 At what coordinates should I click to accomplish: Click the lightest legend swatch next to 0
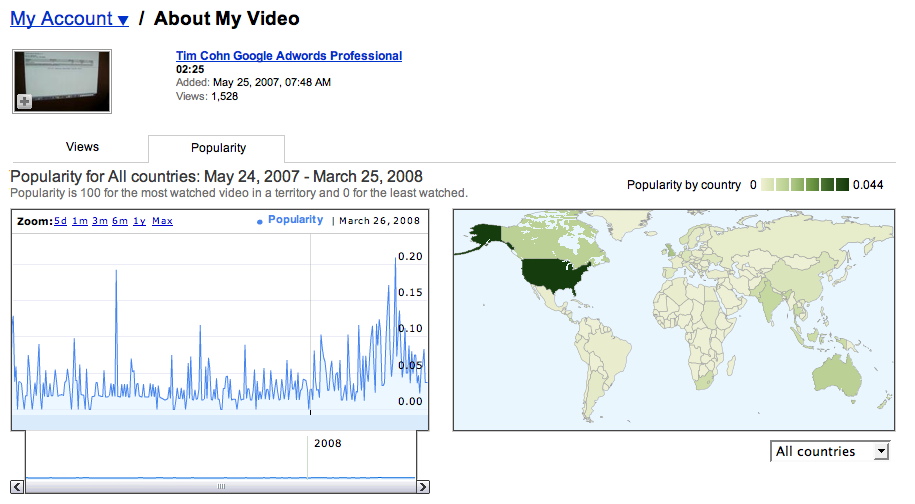[x=768, y=185]
